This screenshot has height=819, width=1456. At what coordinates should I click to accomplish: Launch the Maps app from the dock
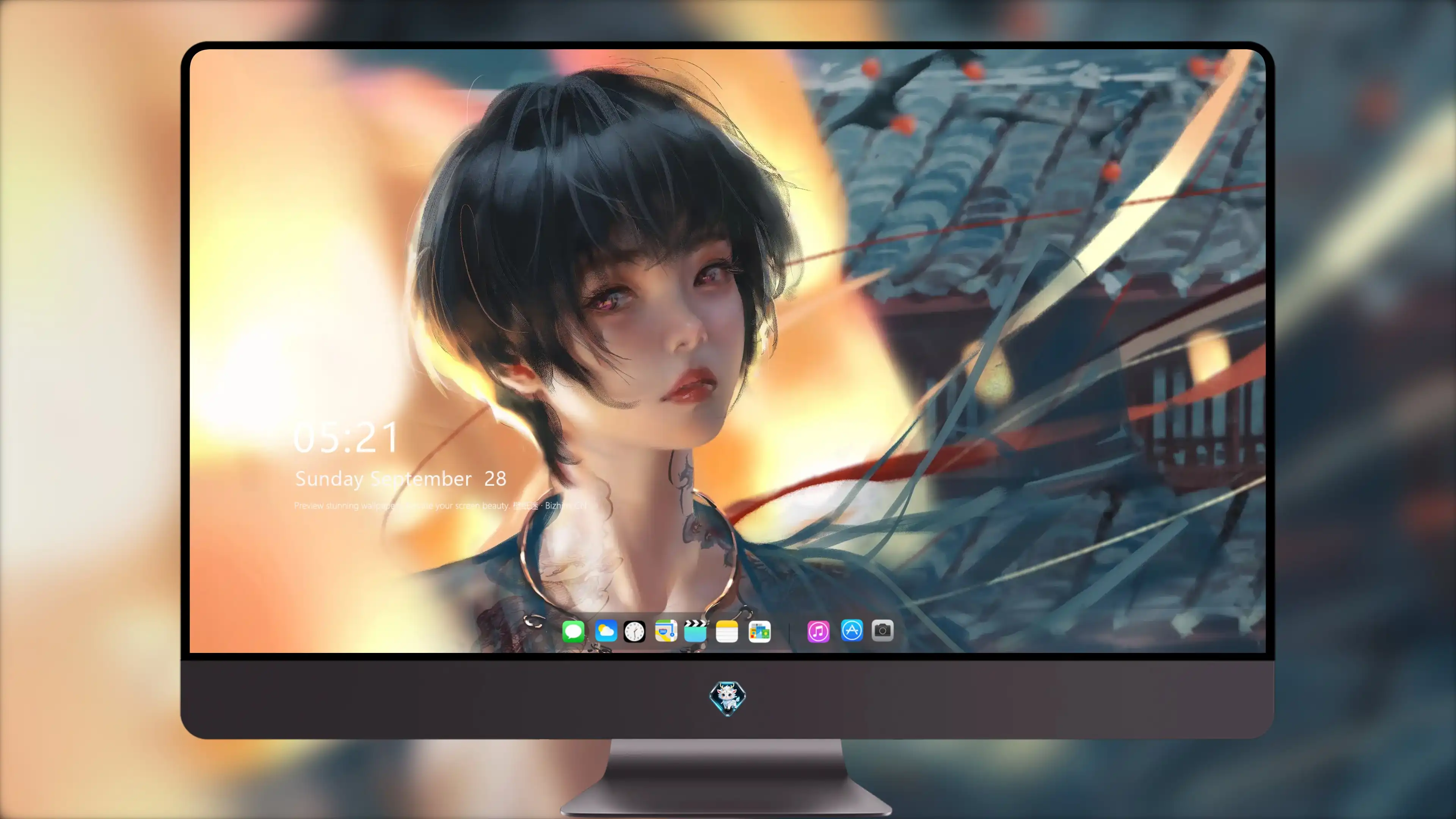[666, 631]
